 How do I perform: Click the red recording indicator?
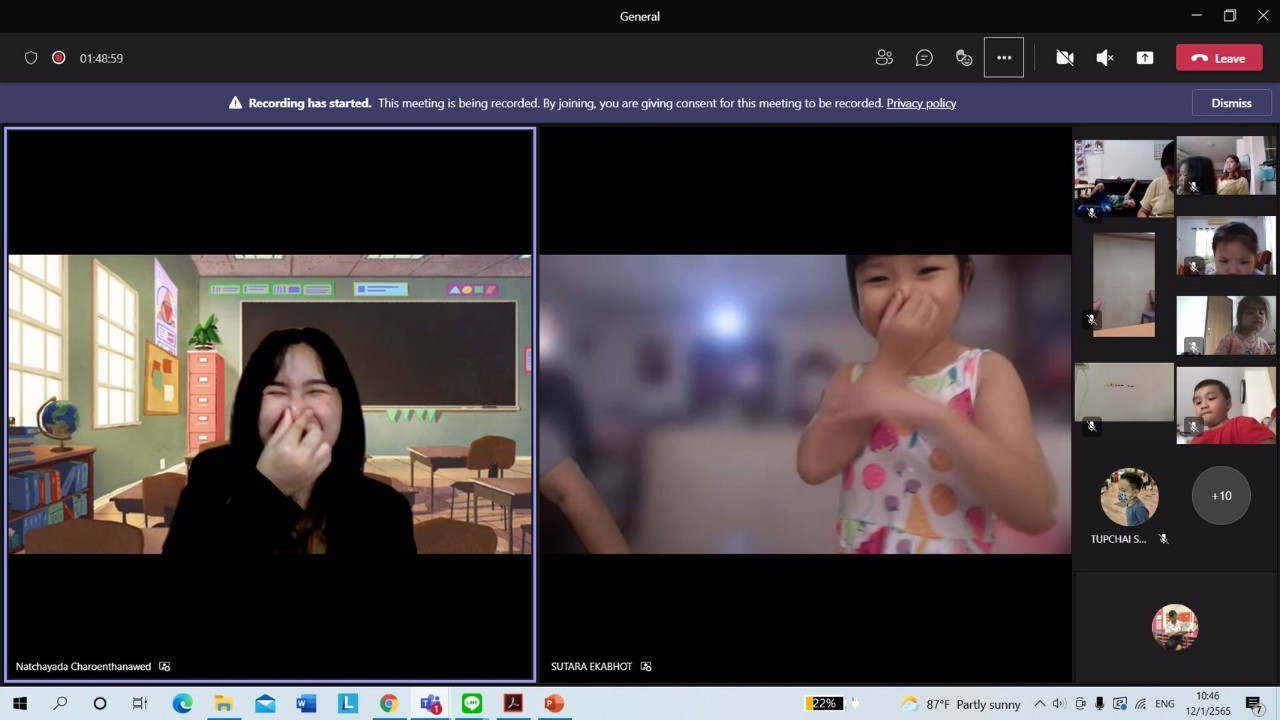(x=59, y=58)
